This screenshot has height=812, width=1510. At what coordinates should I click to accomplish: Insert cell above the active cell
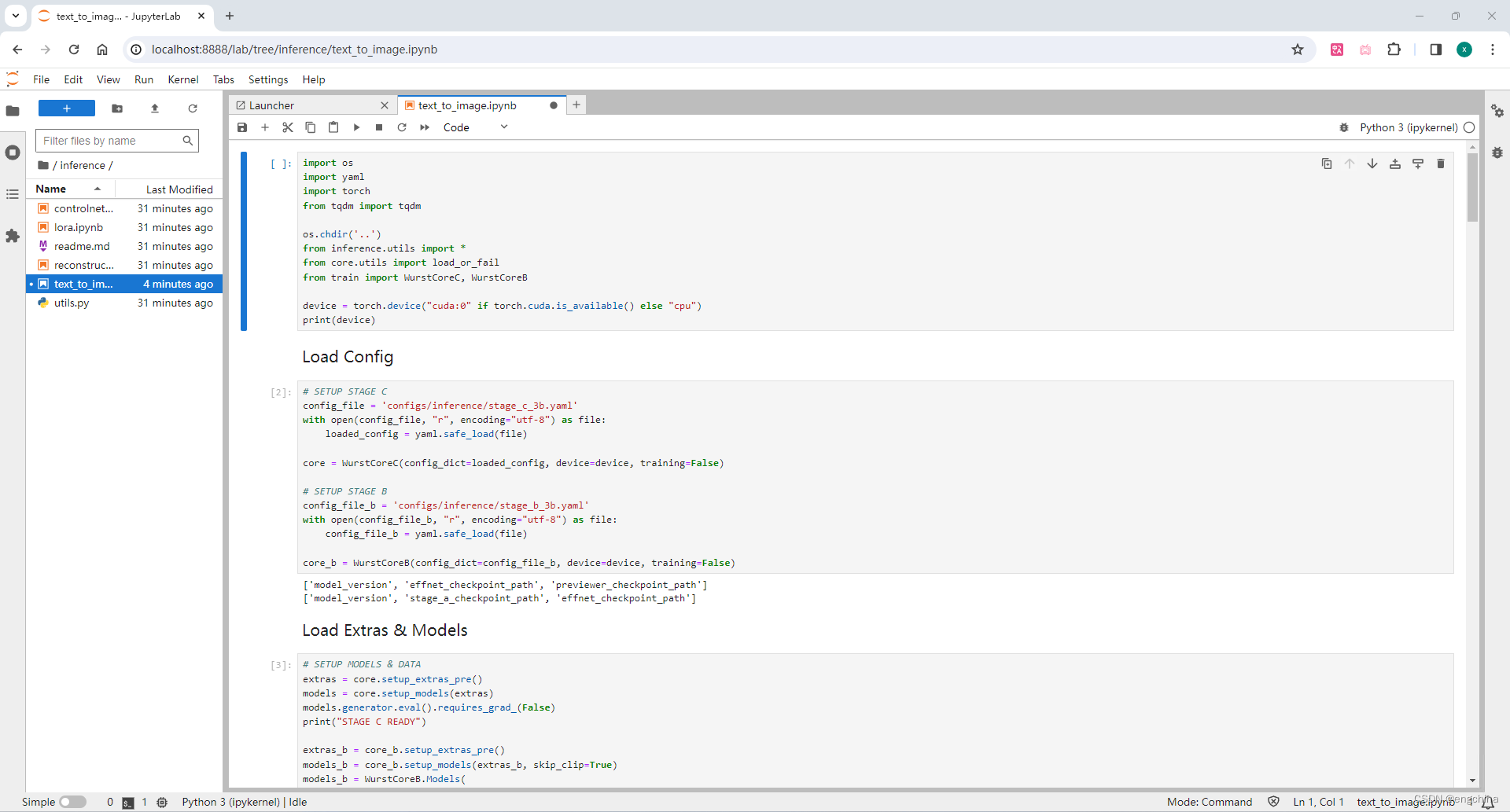(1395, 164)
